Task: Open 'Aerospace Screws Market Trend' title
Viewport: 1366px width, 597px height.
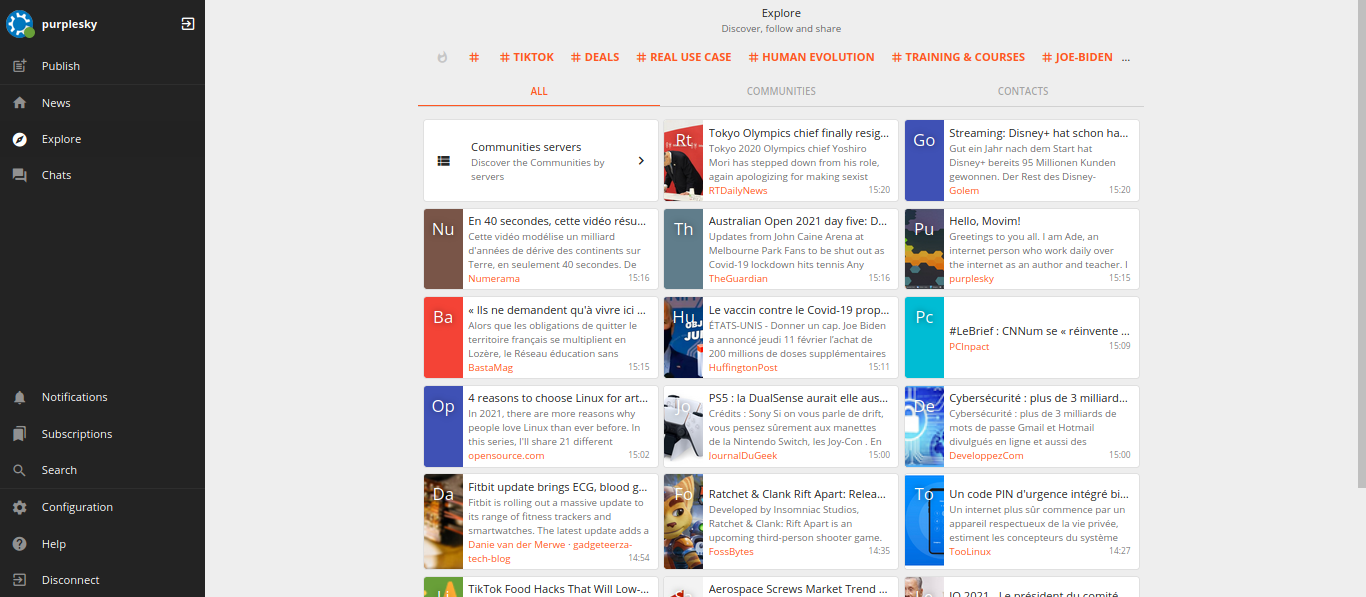Action: [798, 589]
